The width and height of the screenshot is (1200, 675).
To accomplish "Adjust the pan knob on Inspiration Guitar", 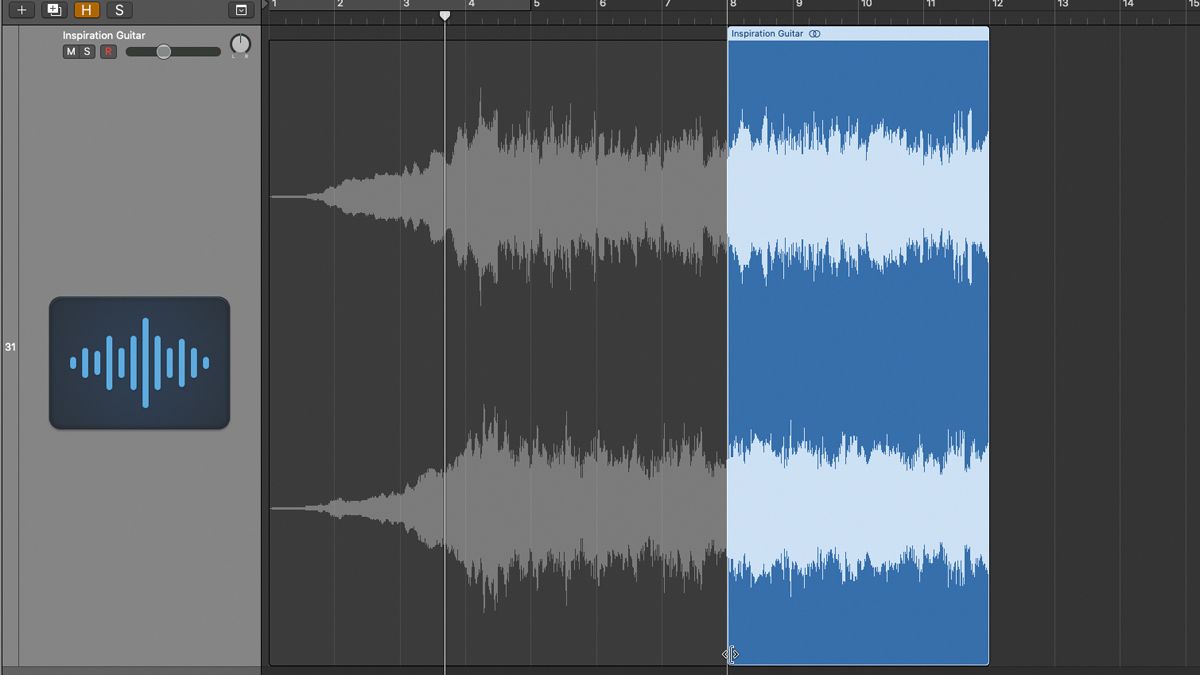I will 240,45.
